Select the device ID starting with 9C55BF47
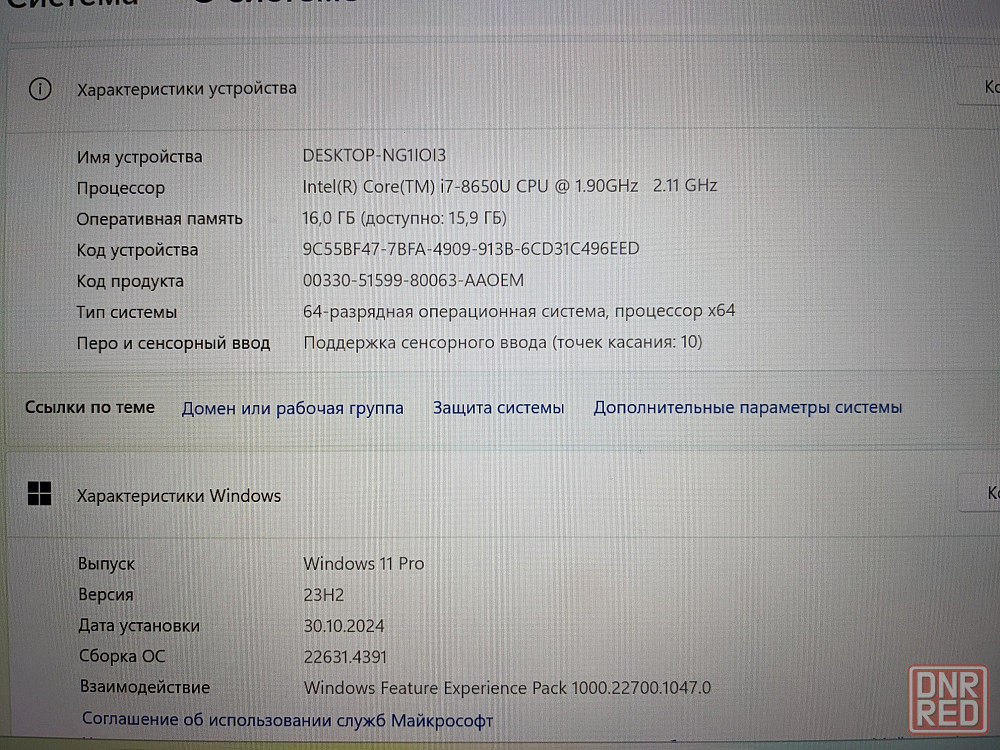Viewport: 1000px width, 750px height. (x=471, y=249)
